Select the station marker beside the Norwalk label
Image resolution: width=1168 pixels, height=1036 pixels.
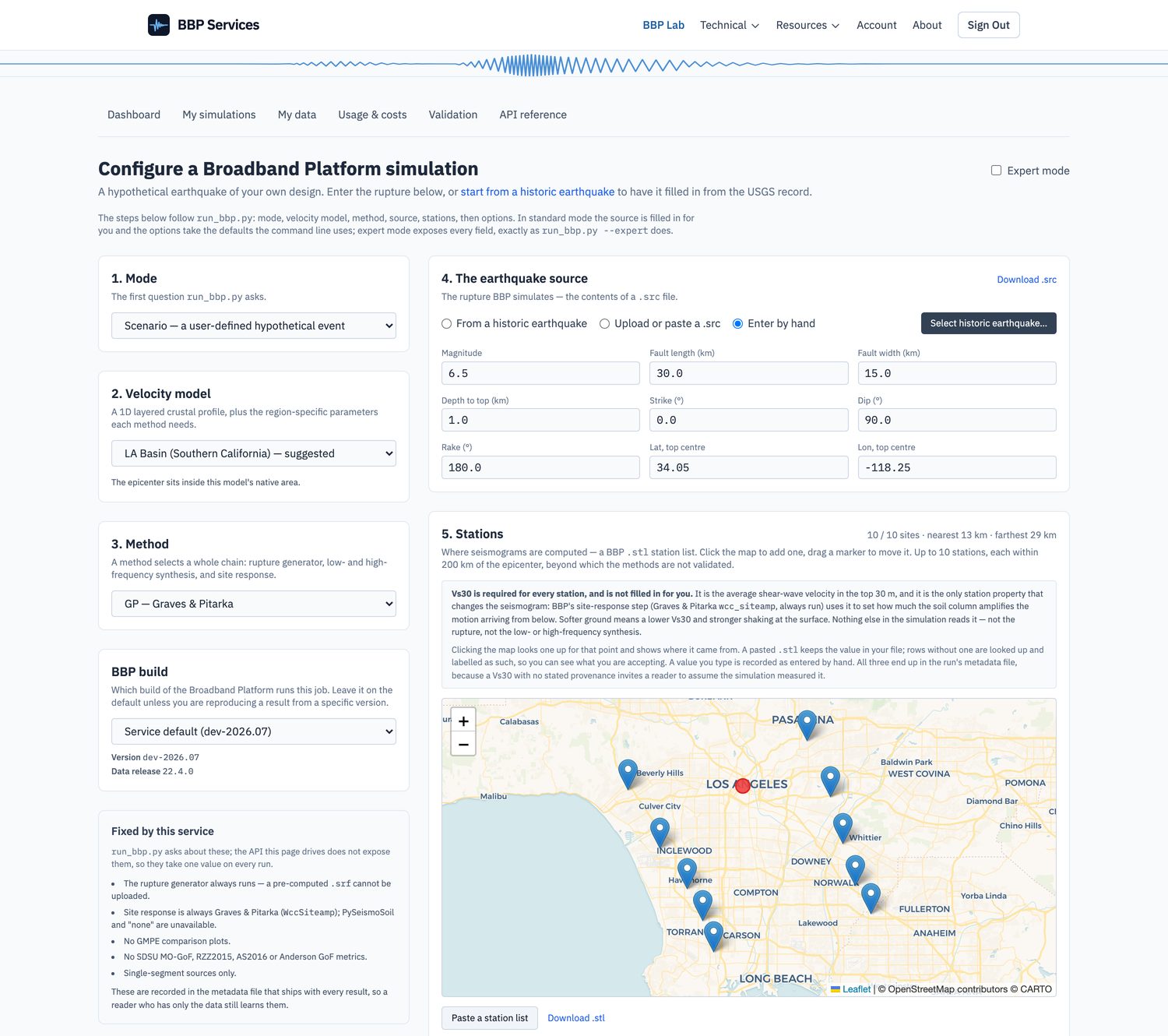(855, 869)
